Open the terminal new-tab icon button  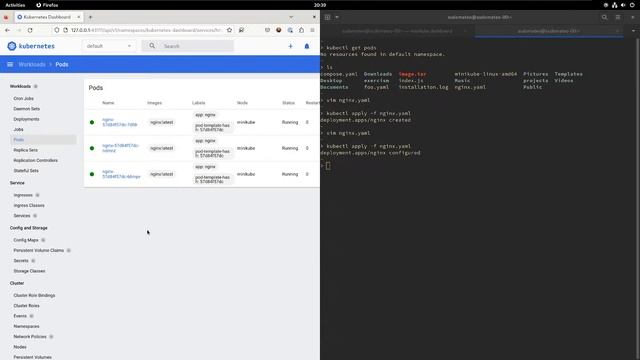(327, 17)
